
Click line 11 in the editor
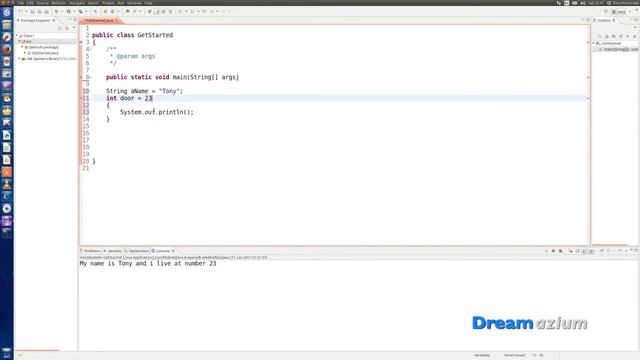pos(339,98)
